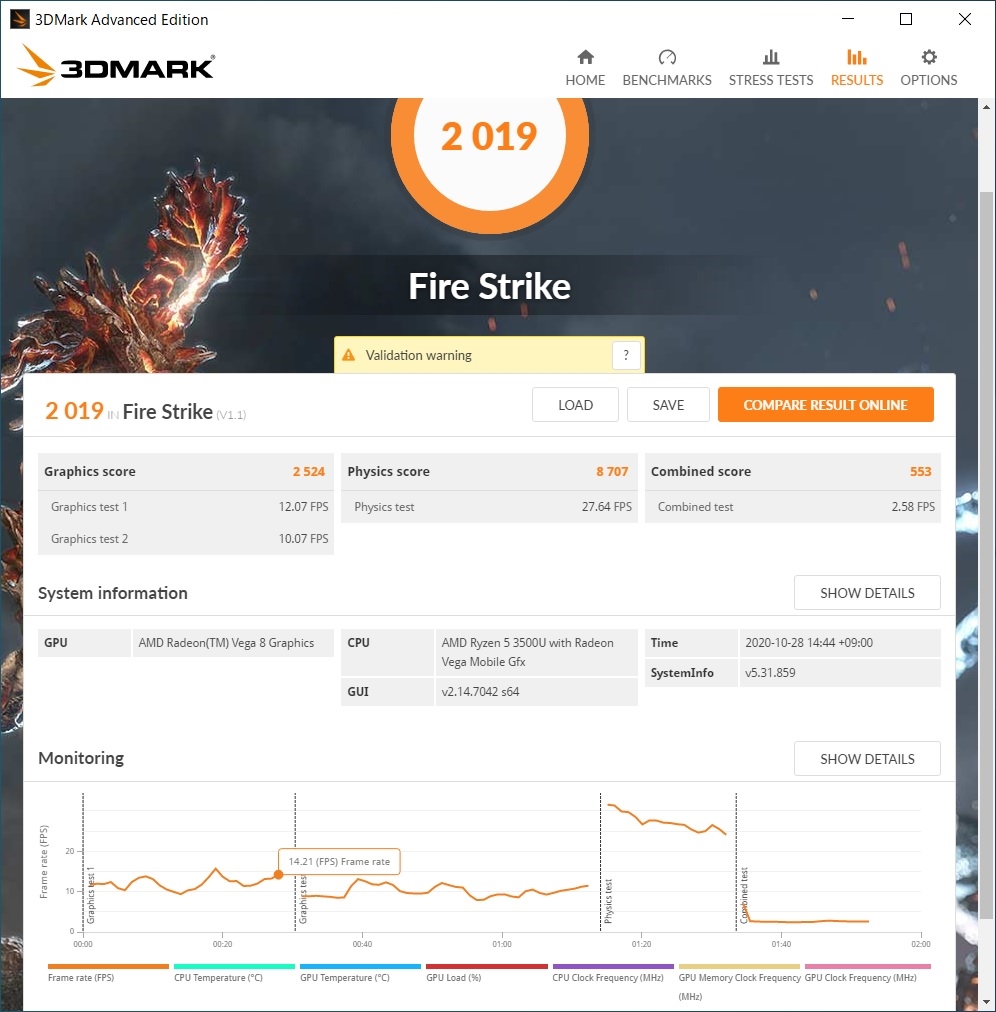Screen dimensions: 996x1012
Task: Click COMPARE RESULT ONLINE button
Action: [x=826, y=405]
